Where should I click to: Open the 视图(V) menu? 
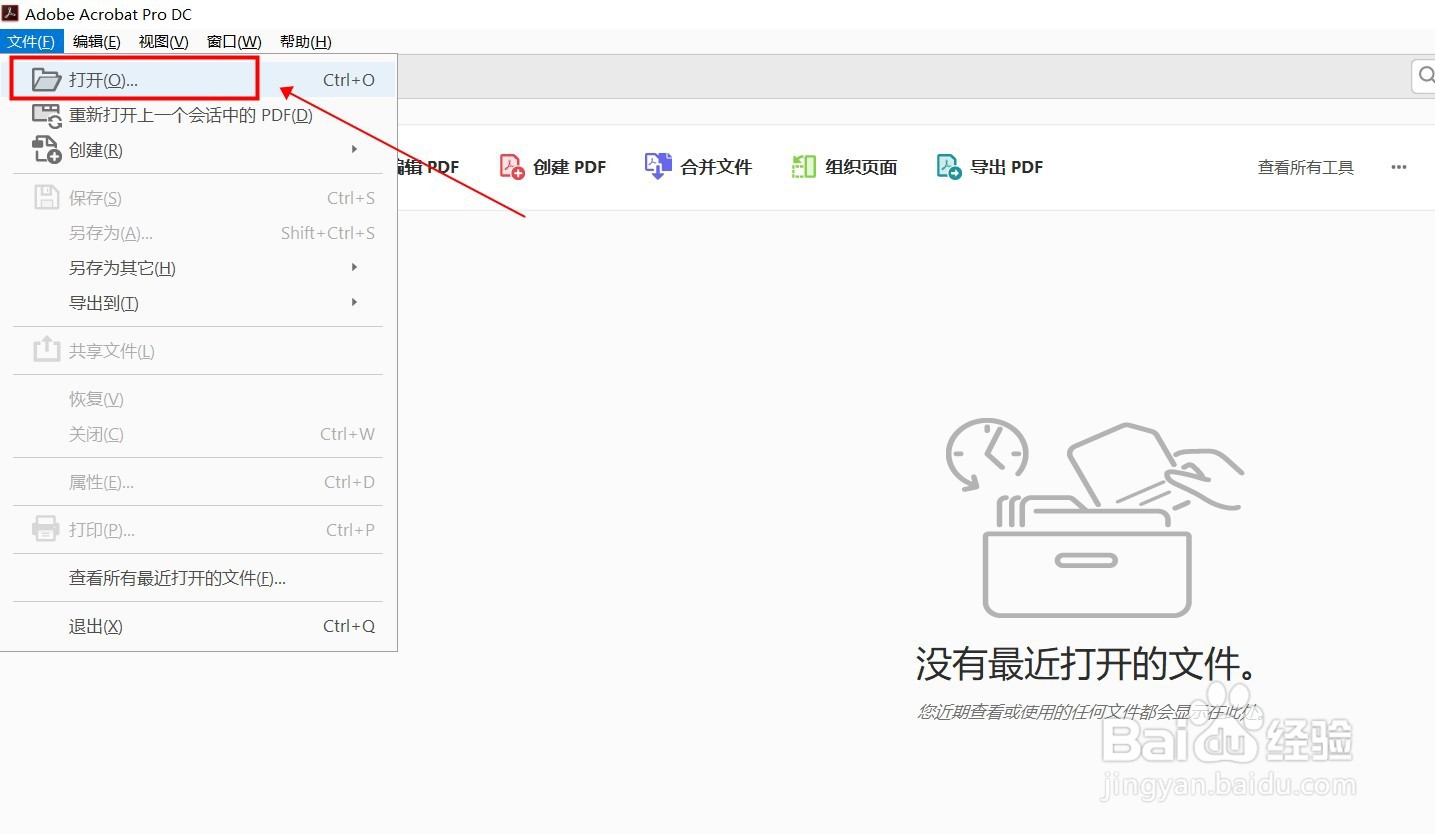pos(164,41)
